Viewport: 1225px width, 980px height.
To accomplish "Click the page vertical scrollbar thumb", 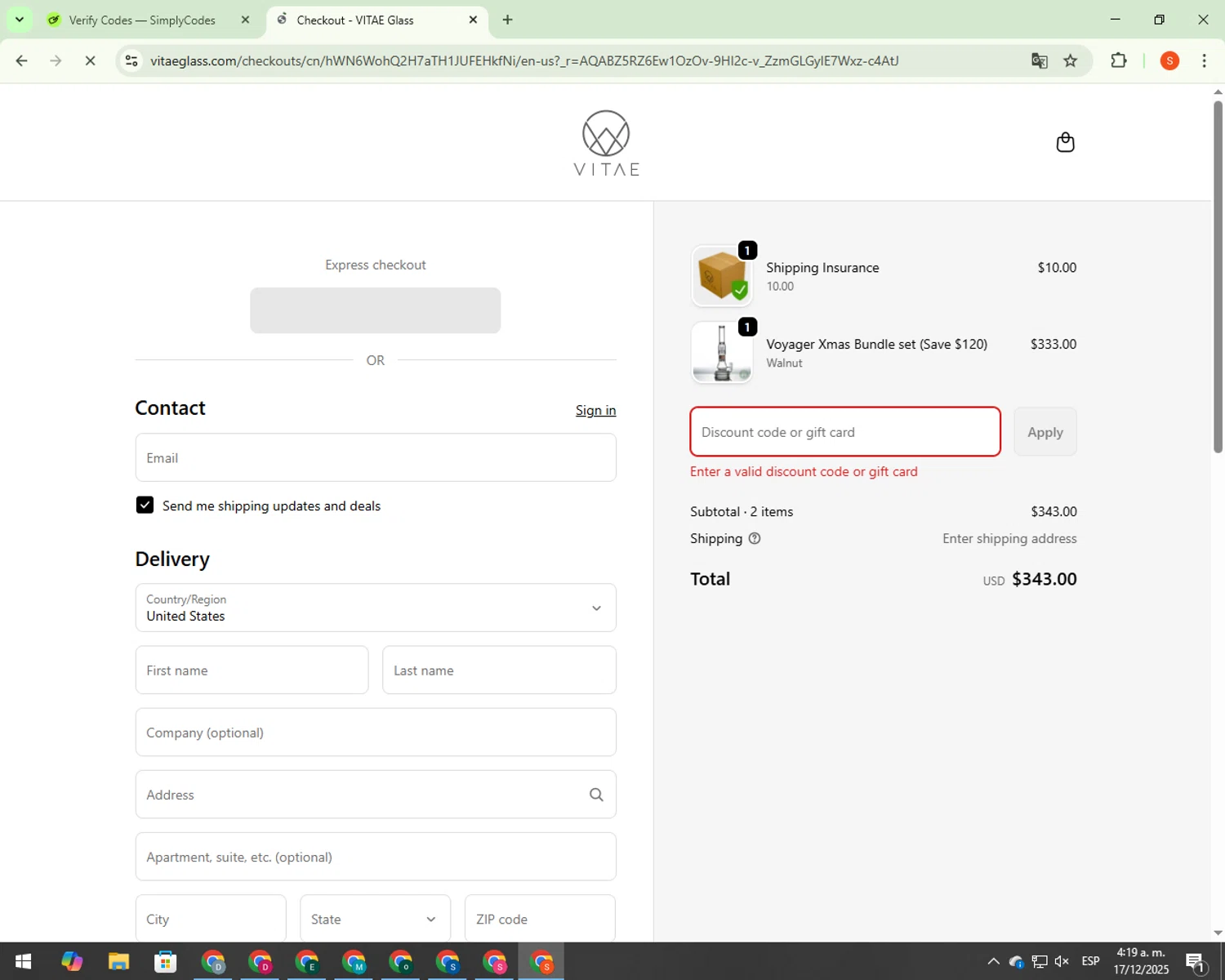I will coord(1218,278).
